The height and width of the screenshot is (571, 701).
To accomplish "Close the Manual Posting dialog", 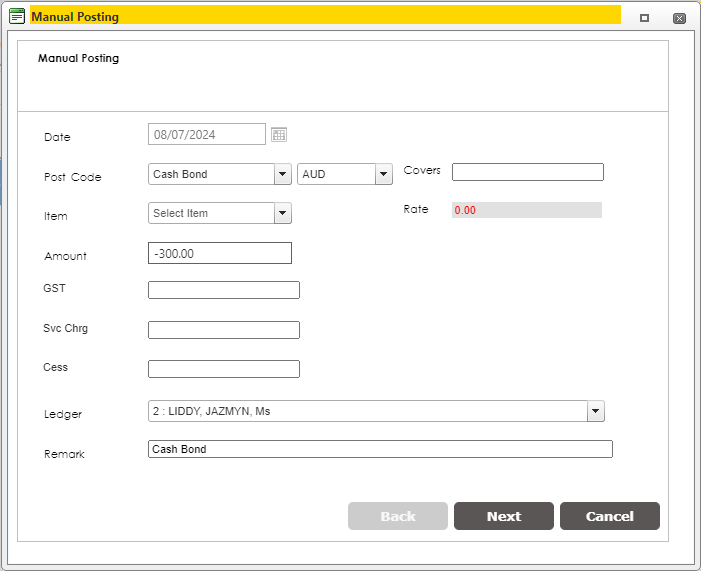I will click(x=679, y=18).
